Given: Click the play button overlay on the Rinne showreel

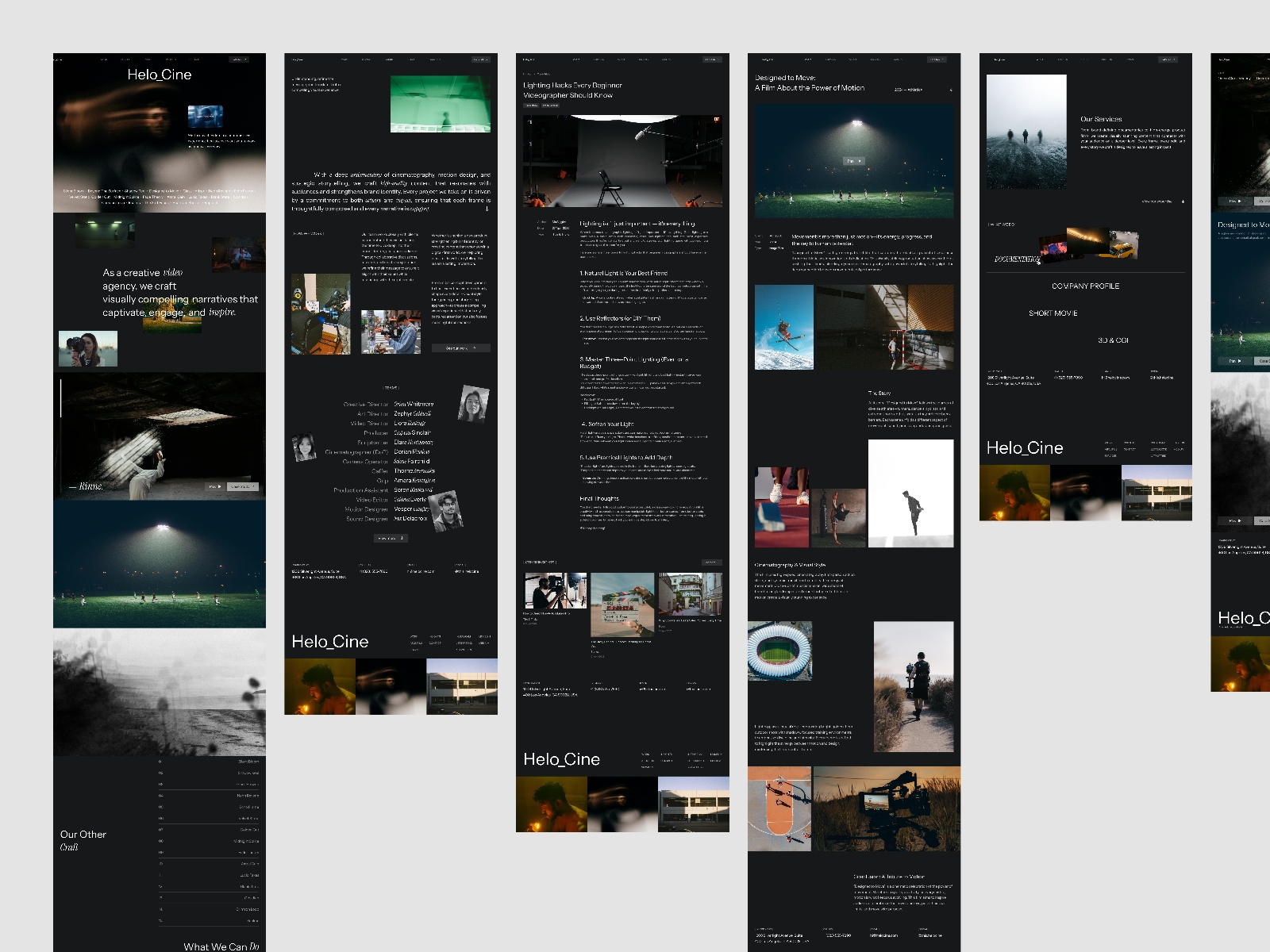Looking at the screenshot, I should pos(215,486).
